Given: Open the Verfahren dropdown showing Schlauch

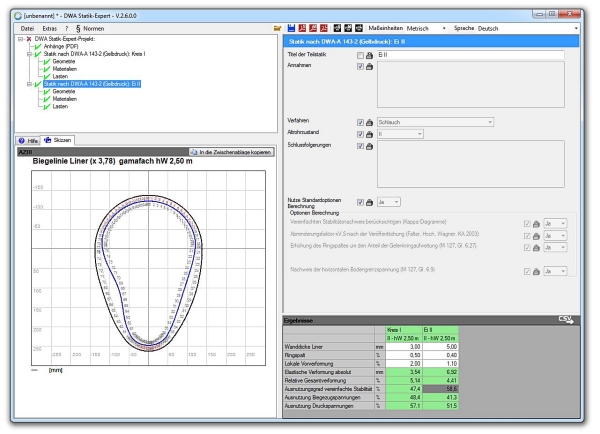Looking at the screenshot, I should (x=435, y=122).
